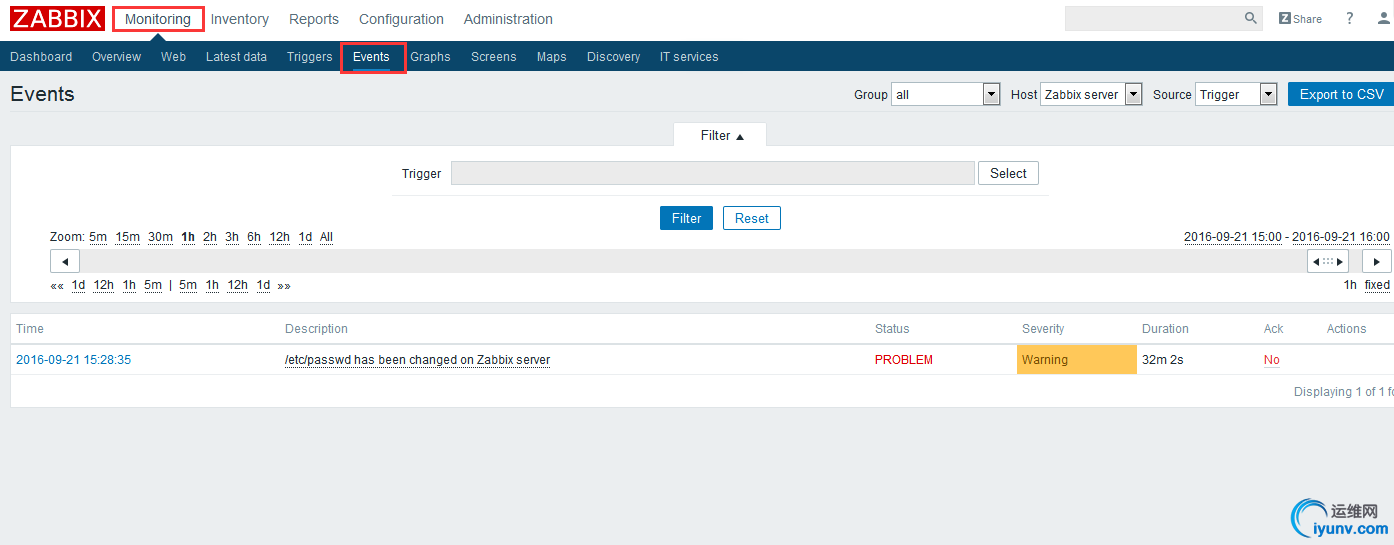Screen dimensions: 1394x545
Task: Open the help question mark
Action: 1350,19
